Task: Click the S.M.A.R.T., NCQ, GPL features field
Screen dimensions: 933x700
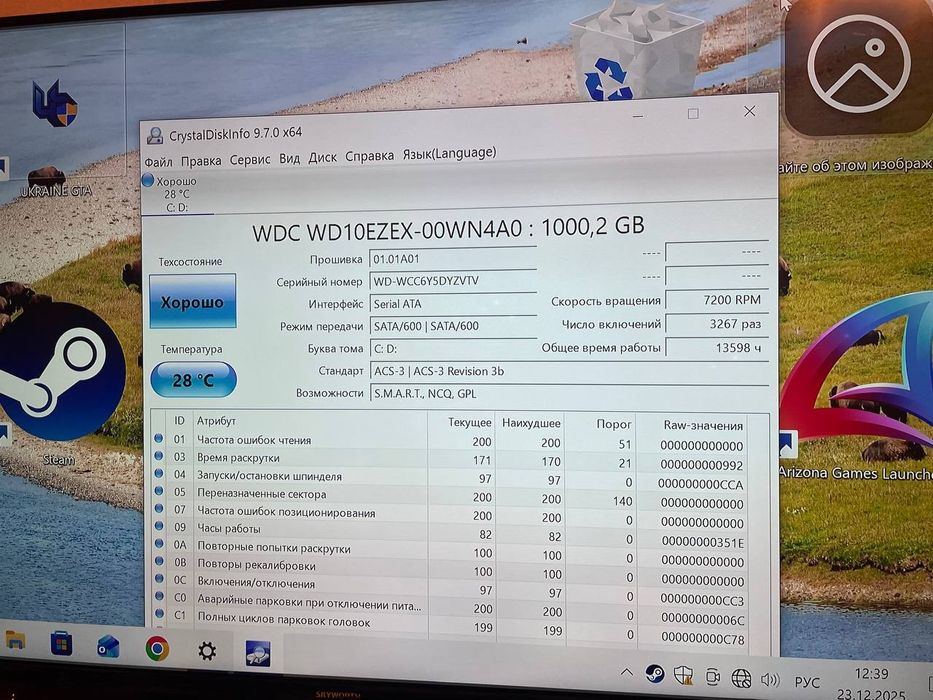Action: click(x=569, y=393)
